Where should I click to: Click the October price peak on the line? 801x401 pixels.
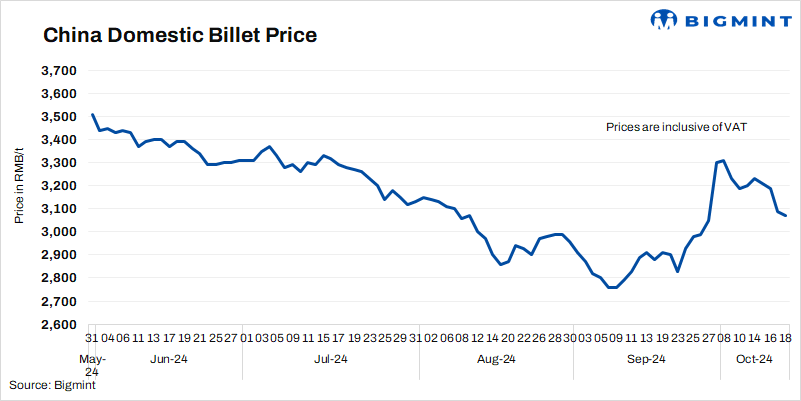[x=723, y=160]
